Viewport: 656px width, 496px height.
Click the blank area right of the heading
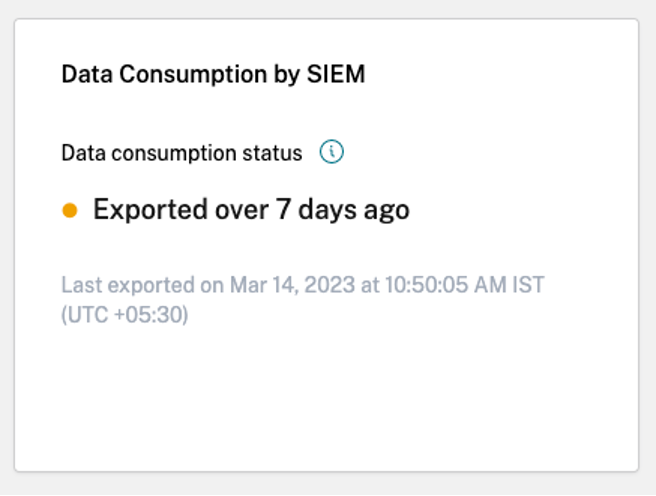coord(500,75)
